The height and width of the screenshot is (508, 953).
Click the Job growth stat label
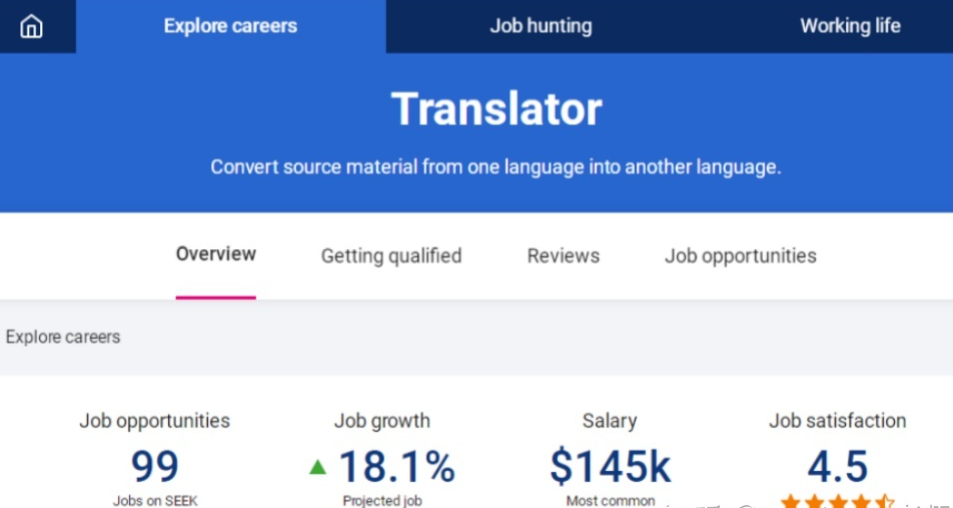pyautogui.click(x=382, y=421)
